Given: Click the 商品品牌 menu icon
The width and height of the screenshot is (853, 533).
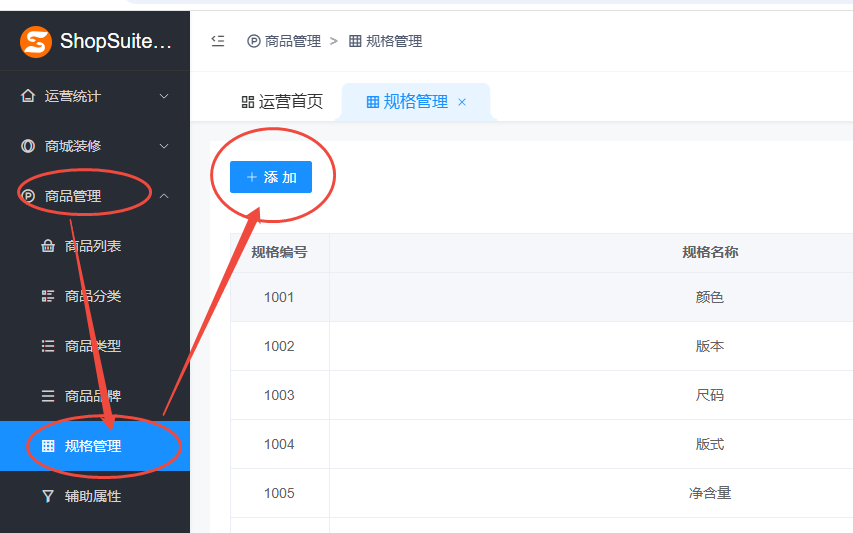Looking at the screenshot, I should [x=48, y=396].
